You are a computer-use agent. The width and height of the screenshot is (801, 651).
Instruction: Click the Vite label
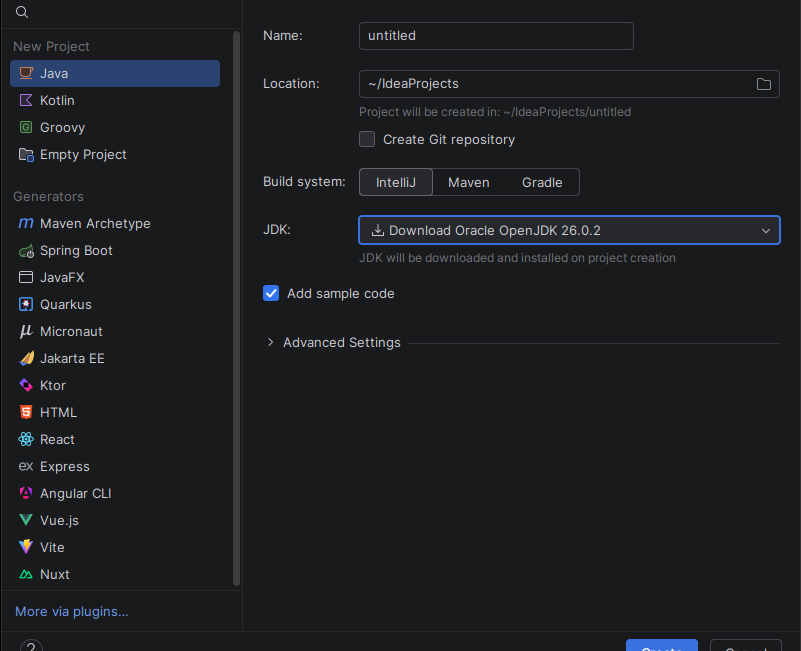(x=52, y=548)
